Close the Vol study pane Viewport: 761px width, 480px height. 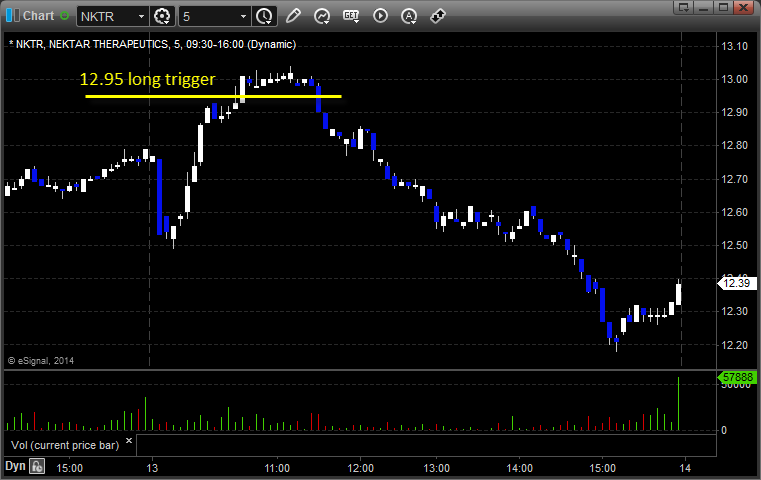point(129,441)
